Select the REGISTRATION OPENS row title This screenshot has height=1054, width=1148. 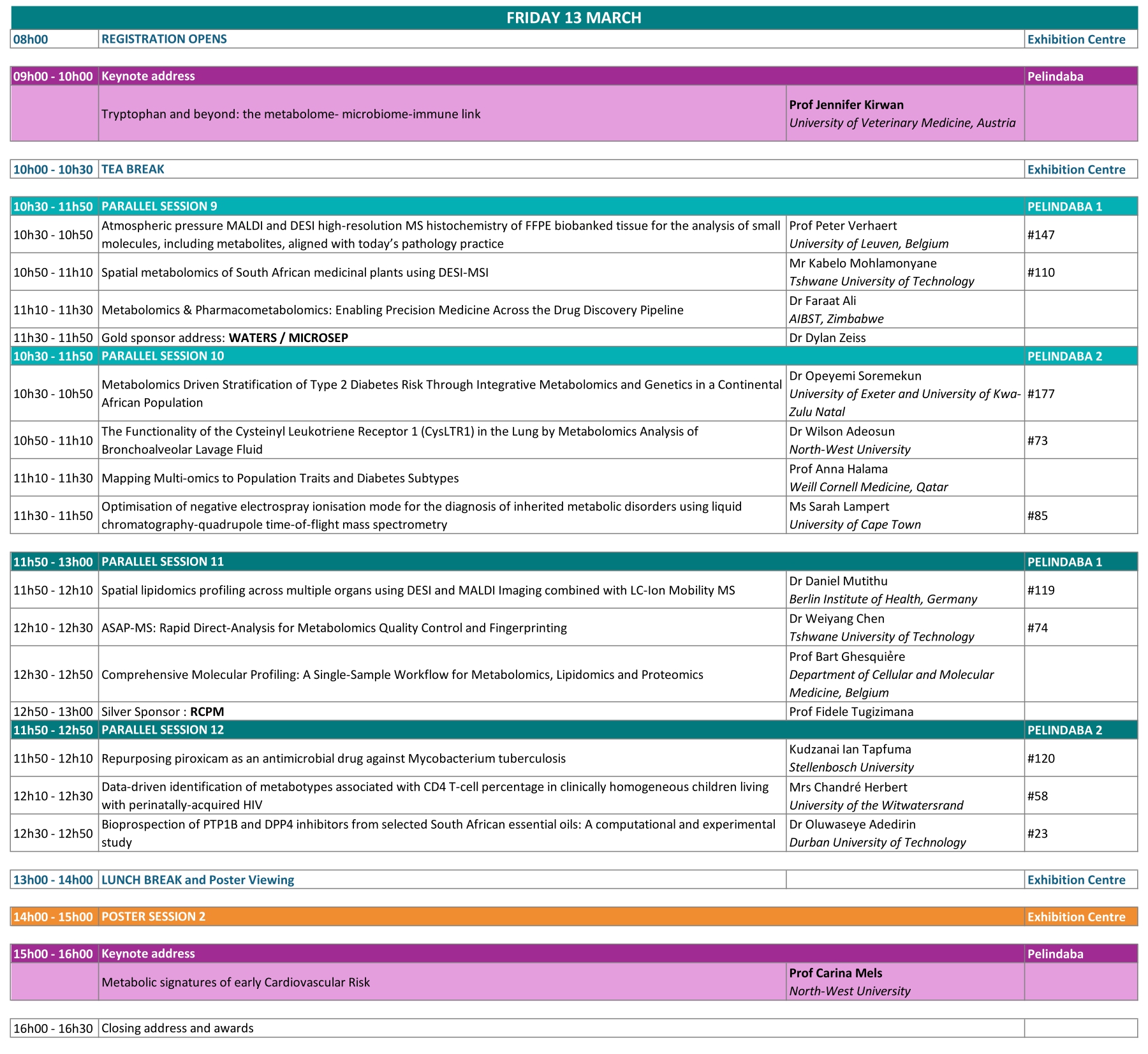click(x=164, y=39)
